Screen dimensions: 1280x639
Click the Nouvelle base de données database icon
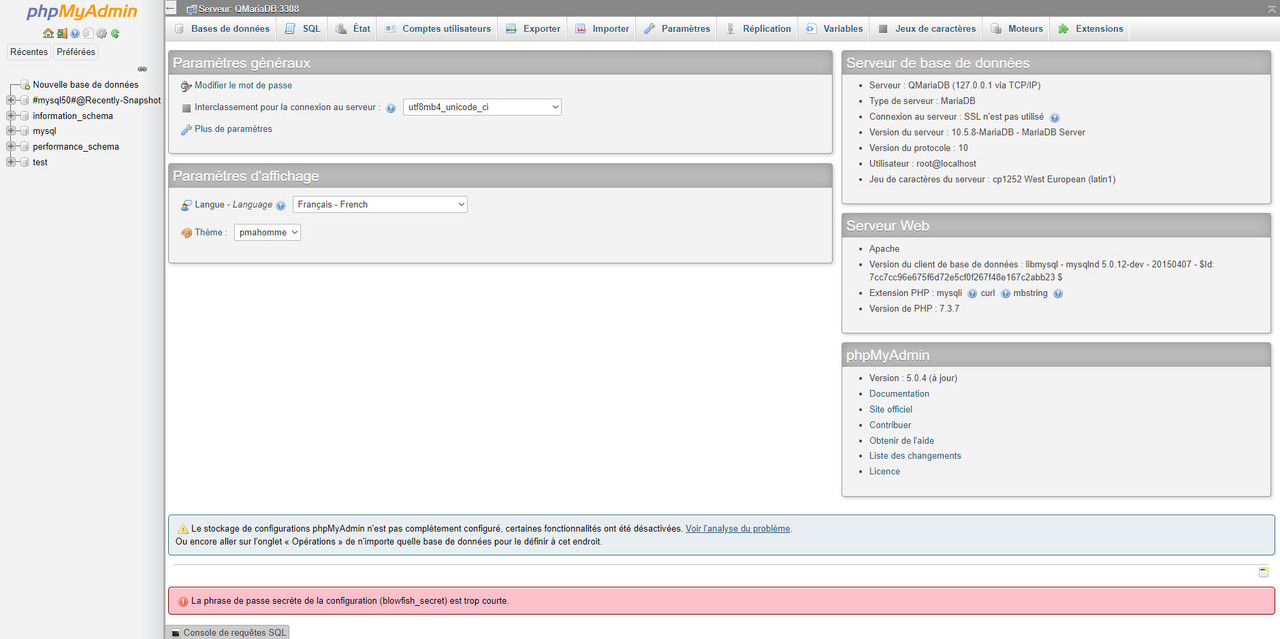tap(25, 85)
